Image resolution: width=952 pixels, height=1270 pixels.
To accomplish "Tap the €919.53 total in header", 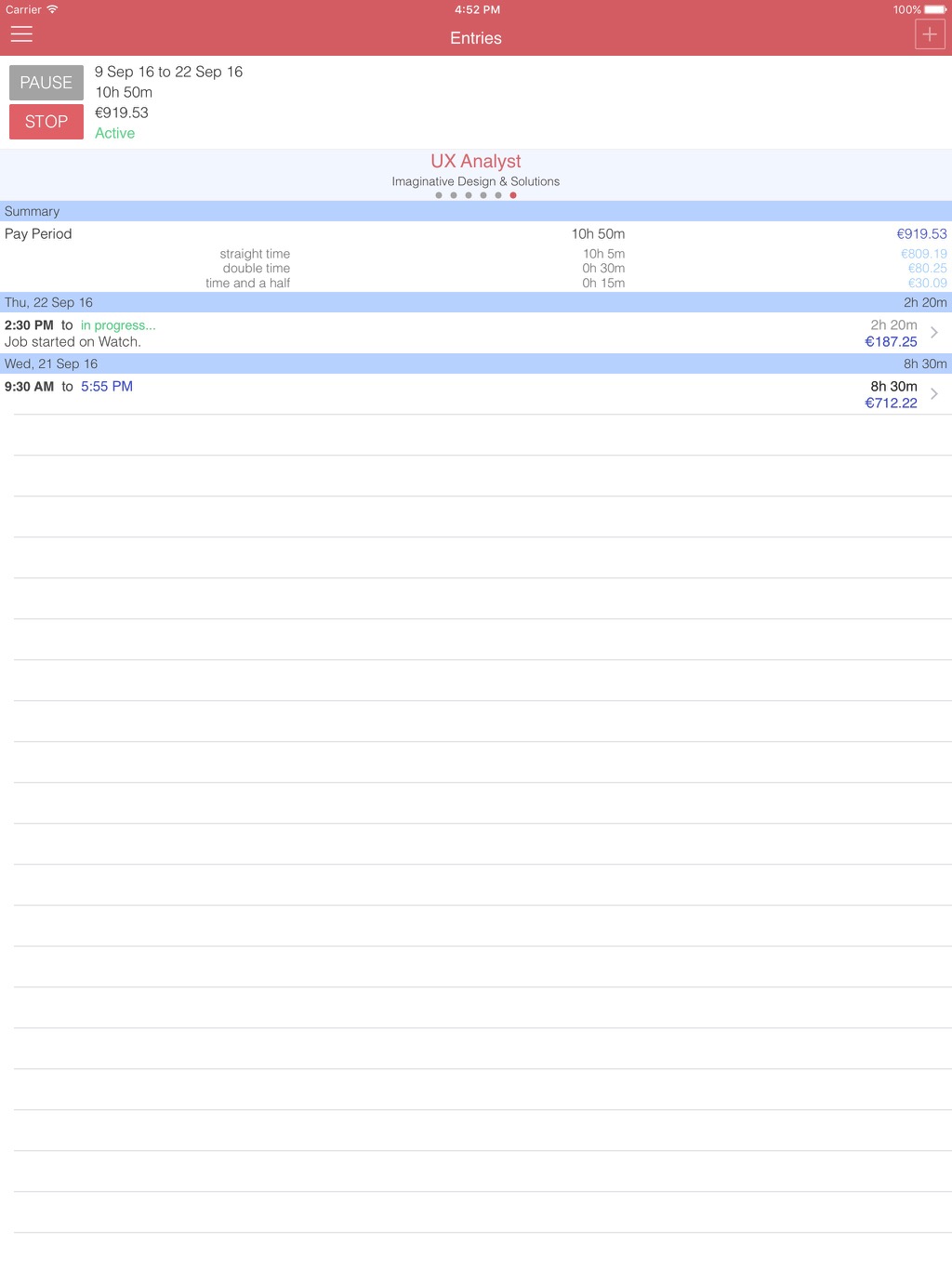I will pos(122,112).
